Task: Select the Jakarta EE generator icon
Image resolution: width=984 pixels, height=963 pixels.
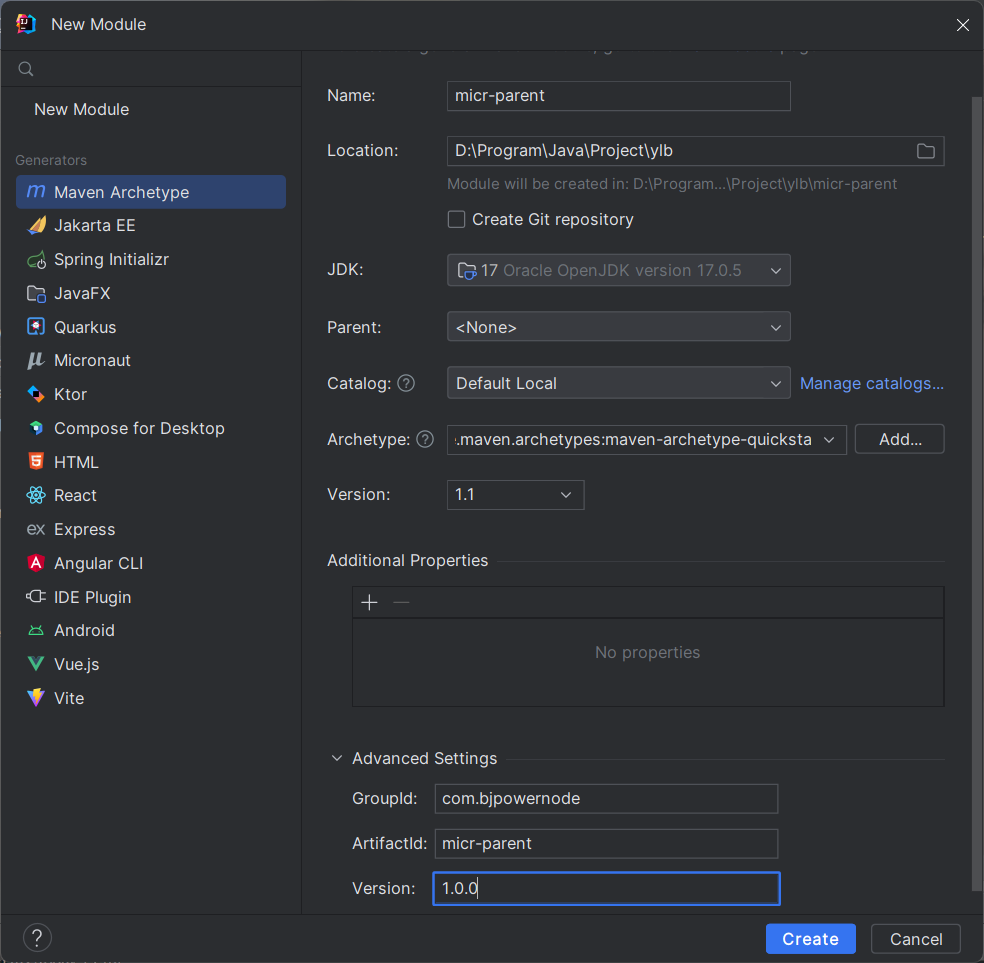Action: [36, 226]
